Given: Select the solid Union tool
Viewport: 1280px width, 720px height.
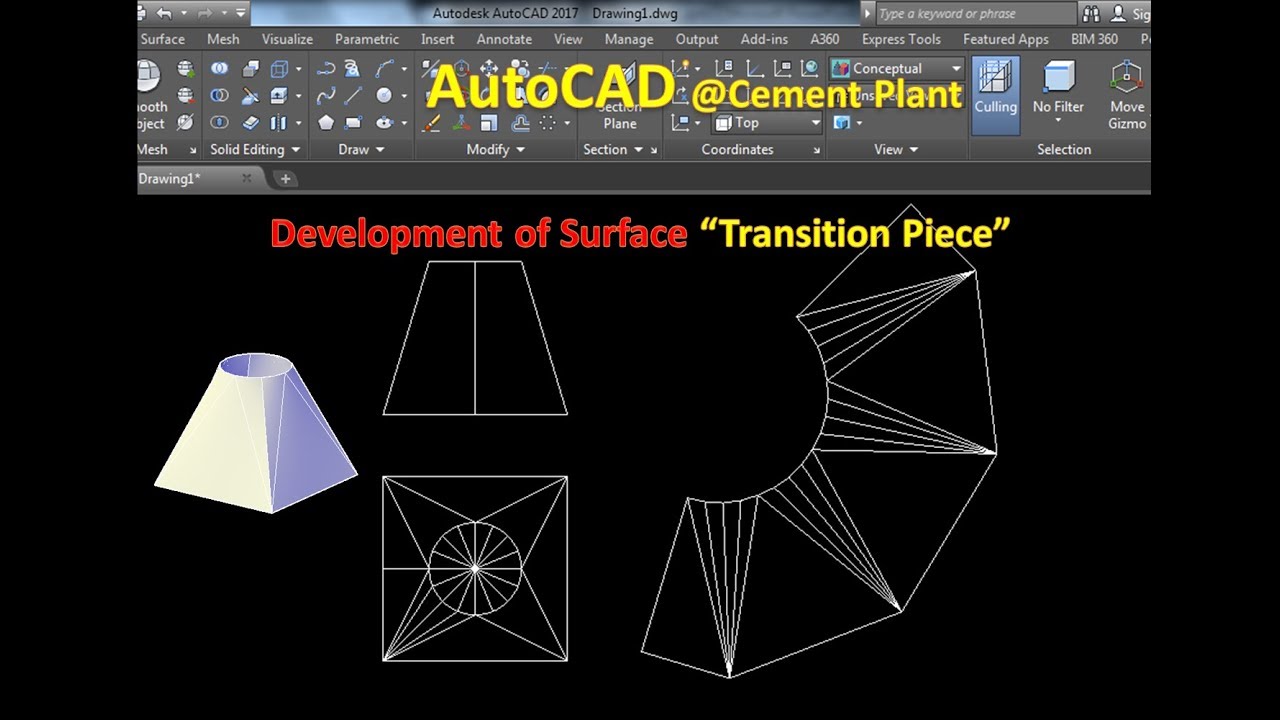Looking at the screenshot, I should pyautogui.click(x=219, y=69).
